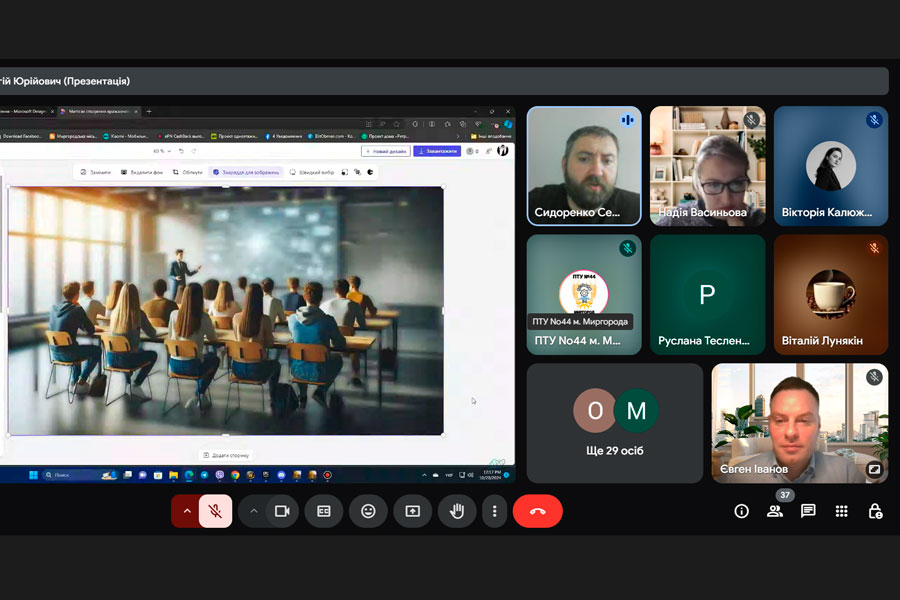Unmute microphone with the crossed mic button
Screen dimensions: 900x600
pyautogui.click(x=215, y=511)
